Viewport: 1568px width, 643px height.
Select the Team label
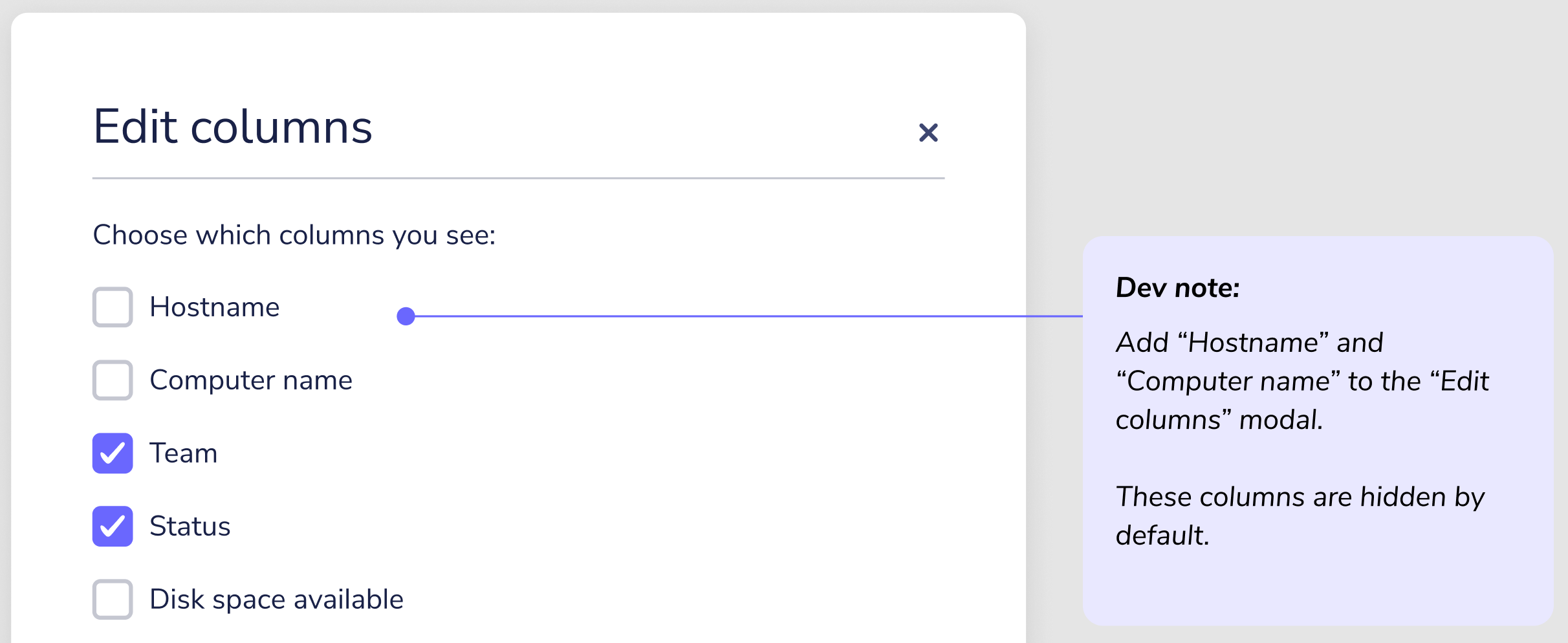[183, 453]
